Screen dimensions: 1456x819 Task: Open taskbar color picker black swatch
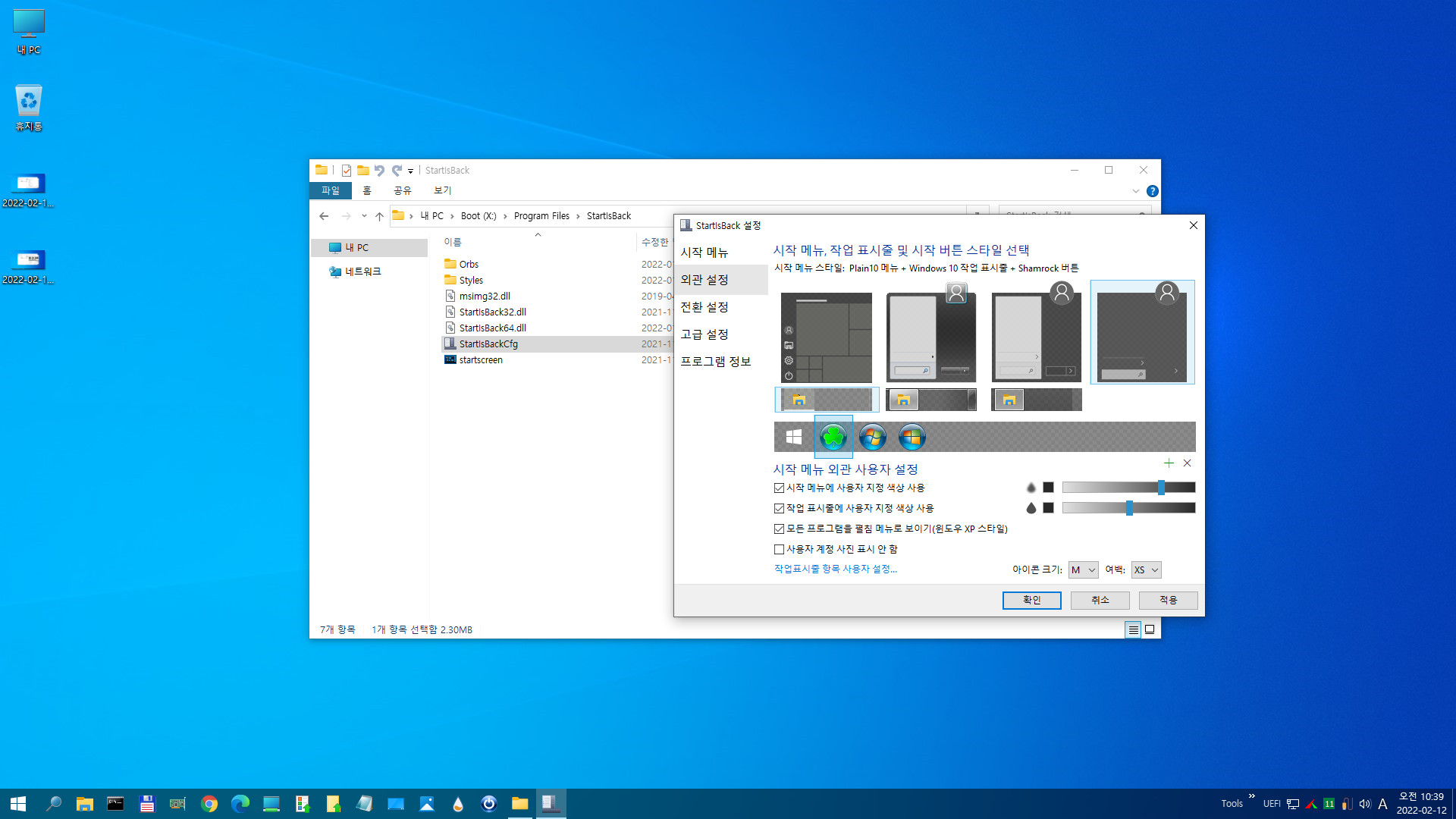(1048, 508)
